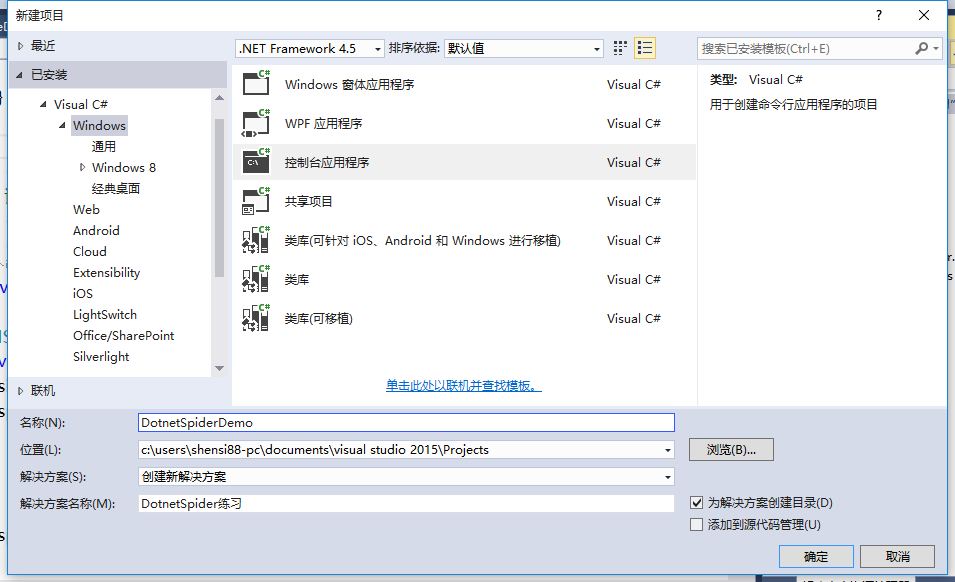Click the 确定 button
This screenshot has height=582, width=955.
pyautogui.click(x=816, y=556)
